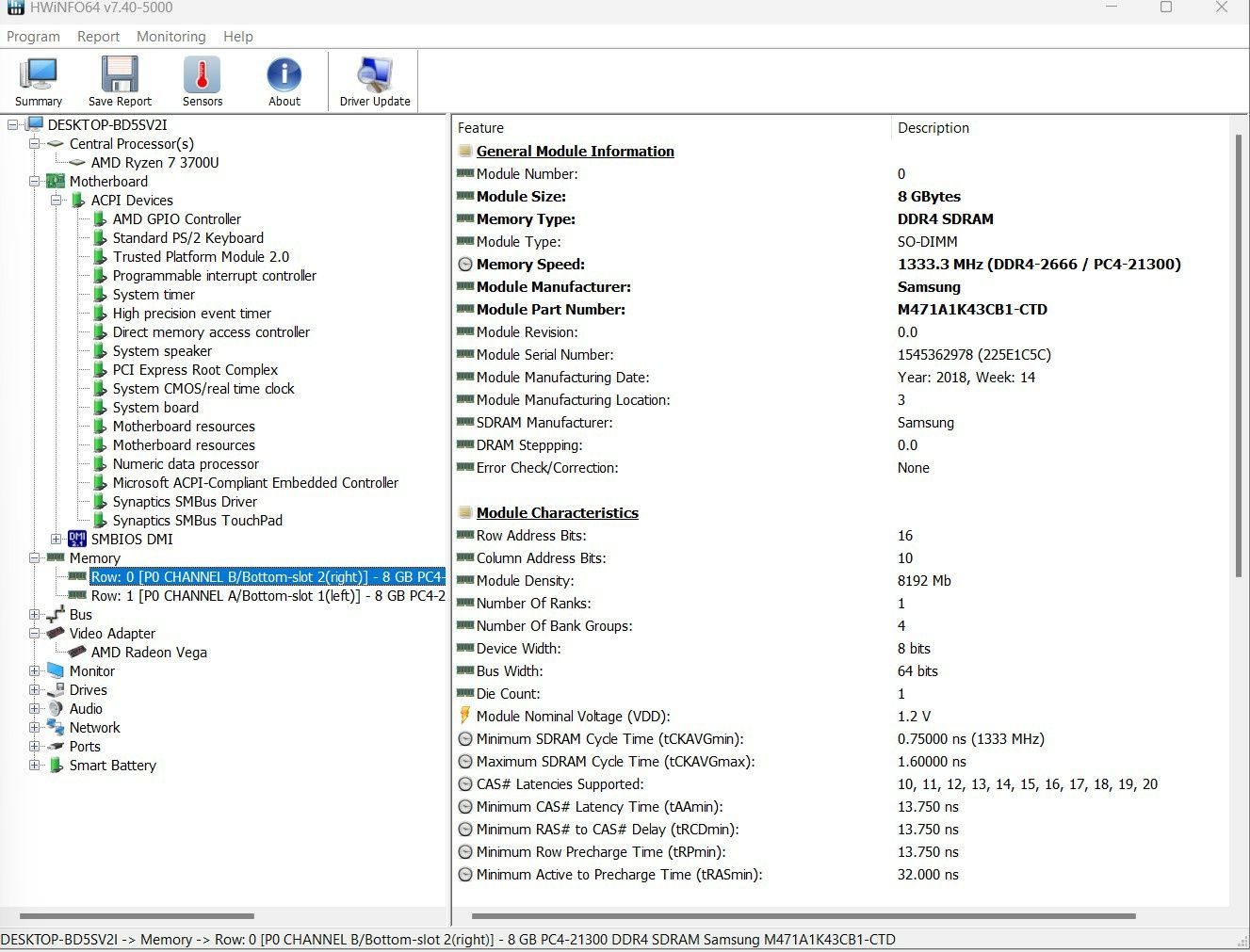The height and width of the screenshot is (952, 1250).
Task: Click the Smart Battery icon
Action: (56, 765)
